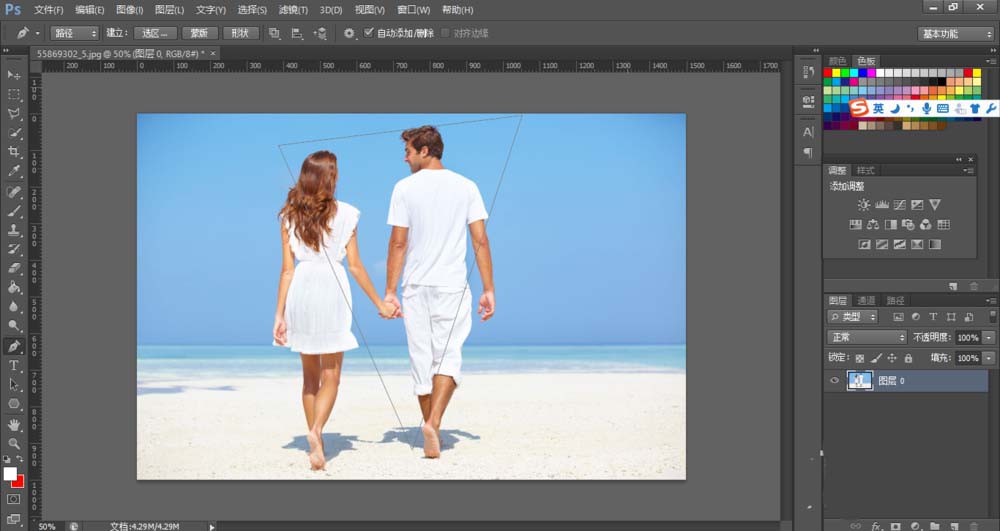Open path operations gear settings icon
This screenshot has width=1000, height=531.
(349, 33)
